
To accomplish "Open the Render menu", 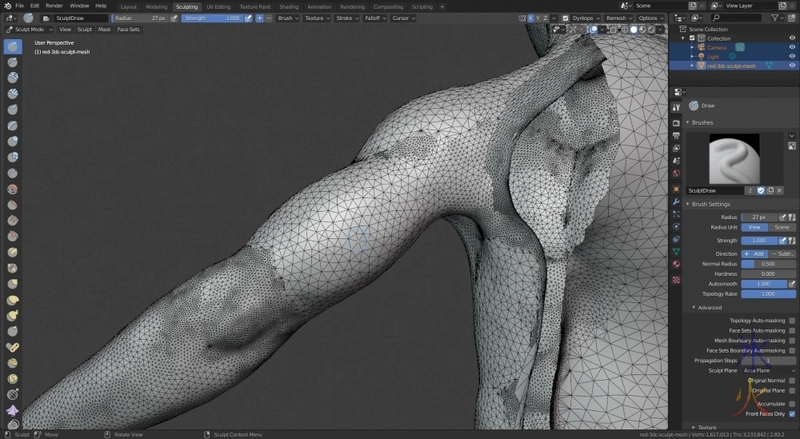I will click(x=54, y=6).
